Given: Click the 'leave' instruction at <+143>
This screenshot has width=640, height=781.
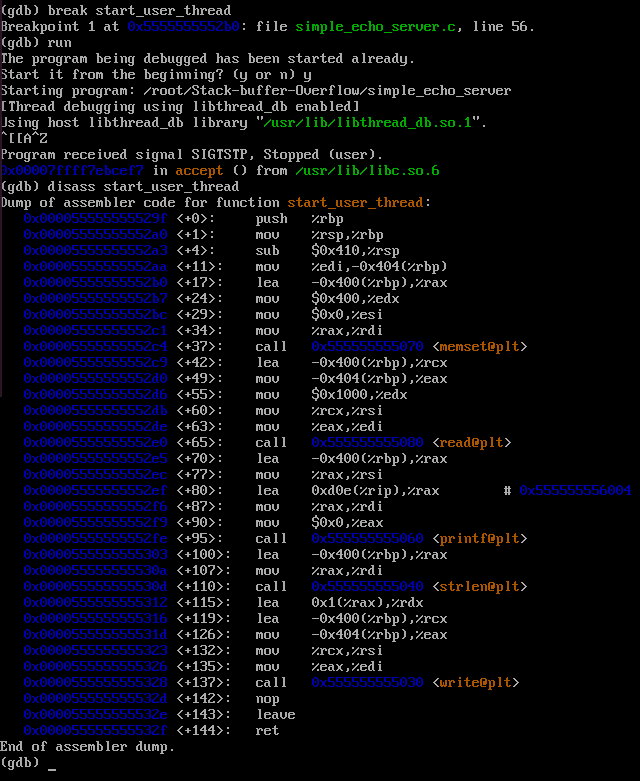Looking at the screenshot, I should (275, 714).
